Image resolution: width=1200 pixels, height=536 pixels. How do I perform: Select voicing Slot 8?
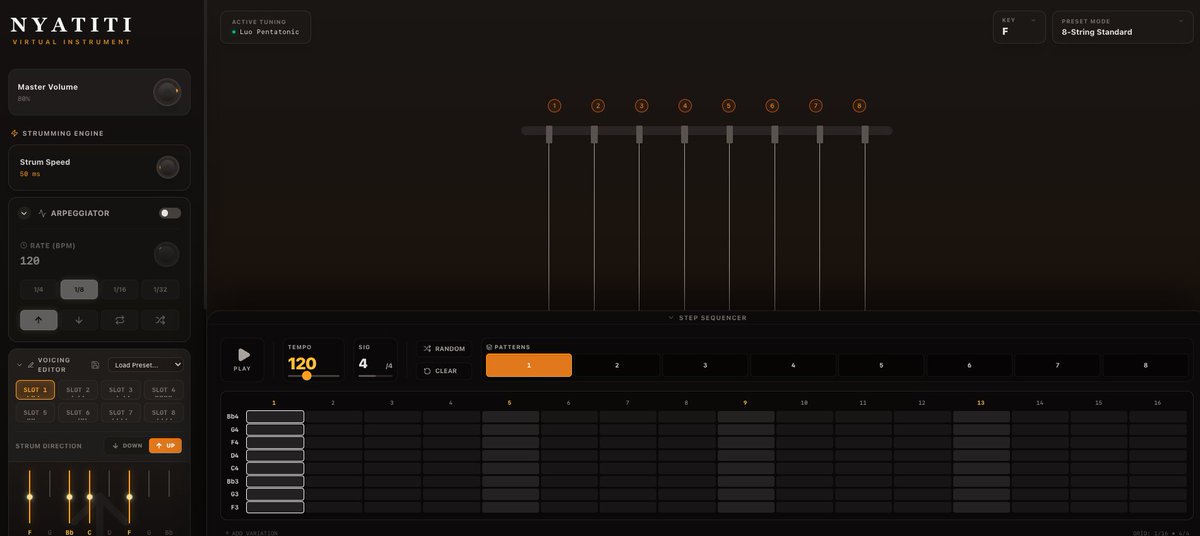point(163,413)
